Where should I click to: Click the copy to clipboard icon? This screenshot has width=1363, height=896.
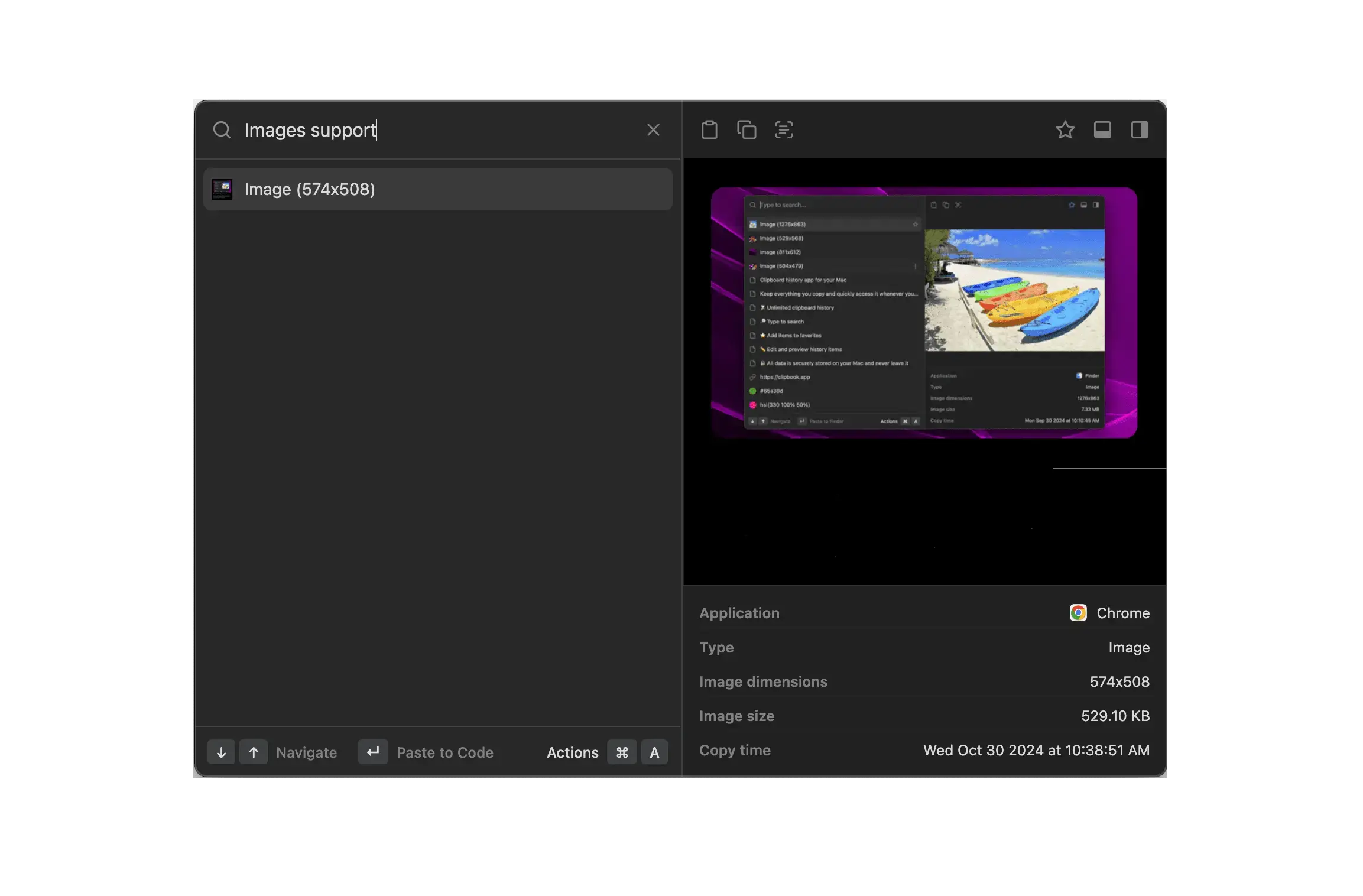tap(747, 129)
